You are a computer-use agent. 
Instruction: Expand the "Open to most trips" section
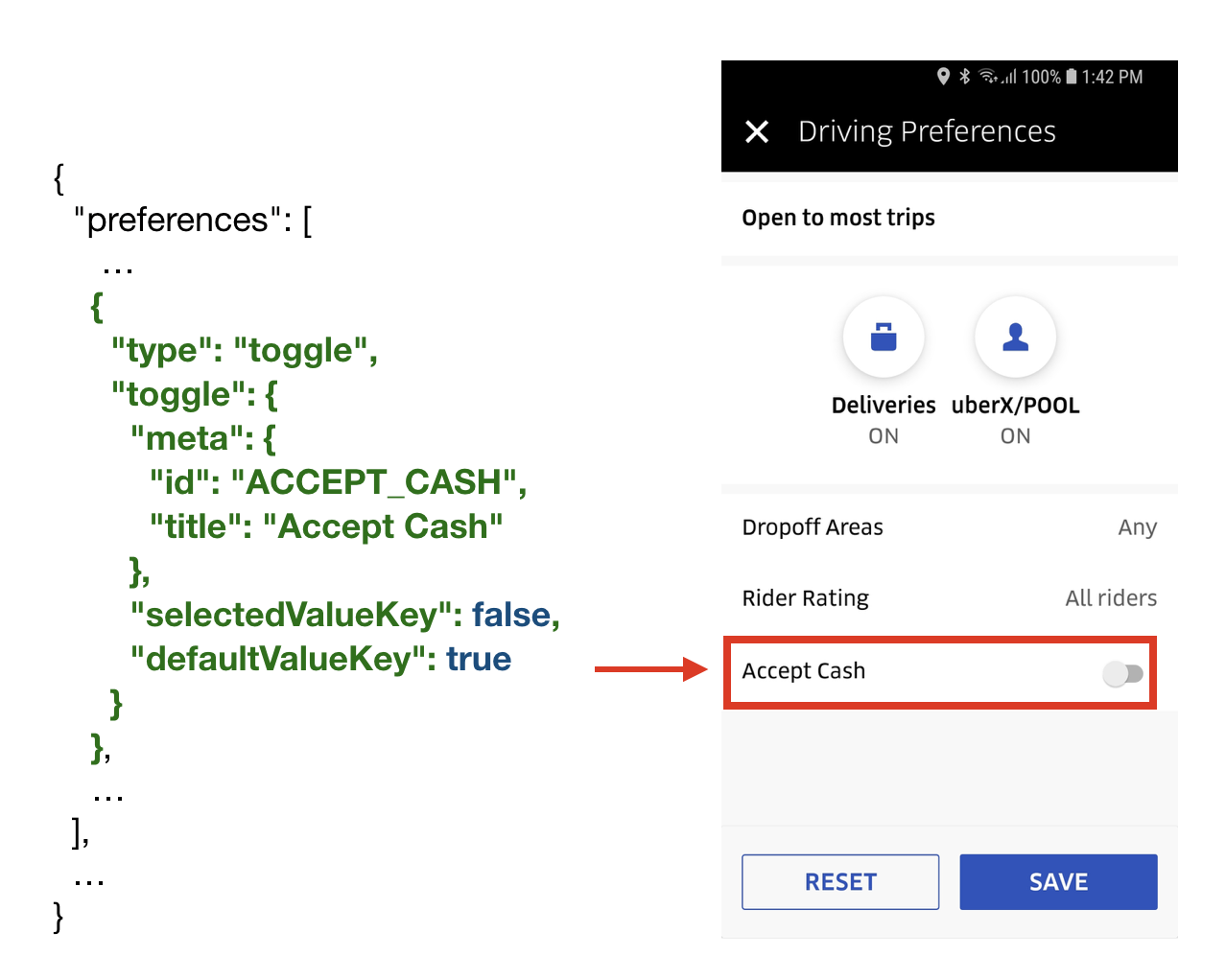[838, 218]
